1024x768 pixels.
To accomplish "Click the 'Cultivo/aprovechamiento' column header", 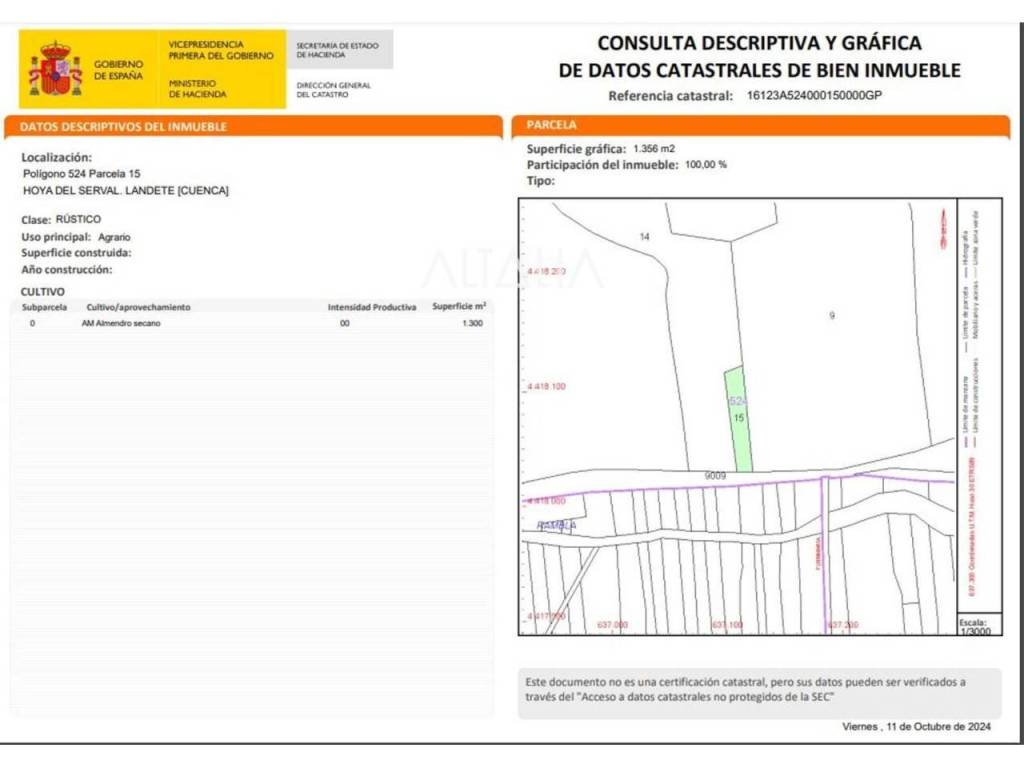I will (138, 308).
